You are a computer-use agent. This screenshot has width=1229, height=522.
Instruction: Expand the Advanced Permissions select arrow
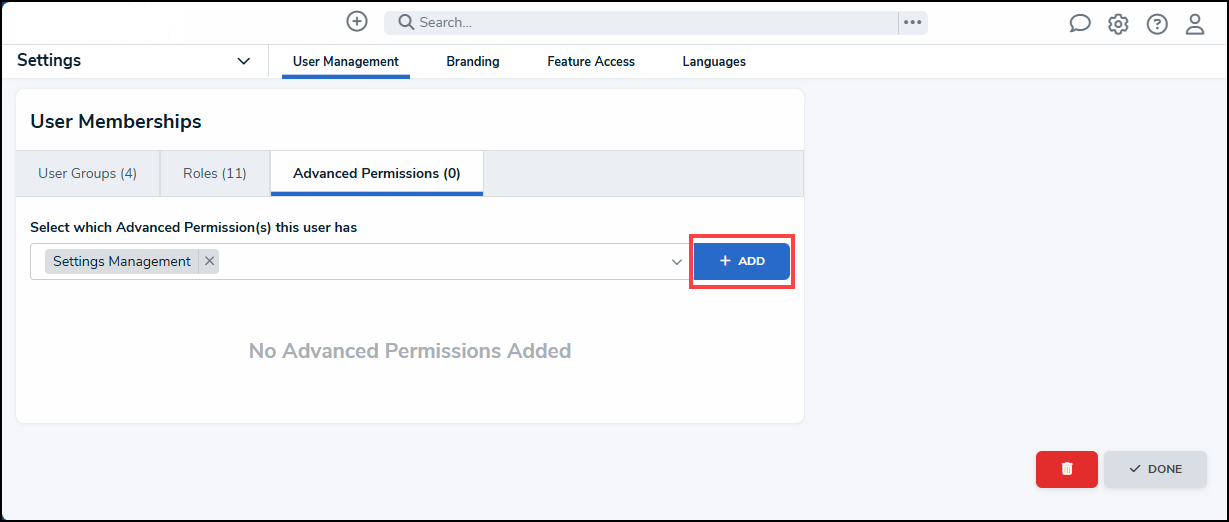677,262
